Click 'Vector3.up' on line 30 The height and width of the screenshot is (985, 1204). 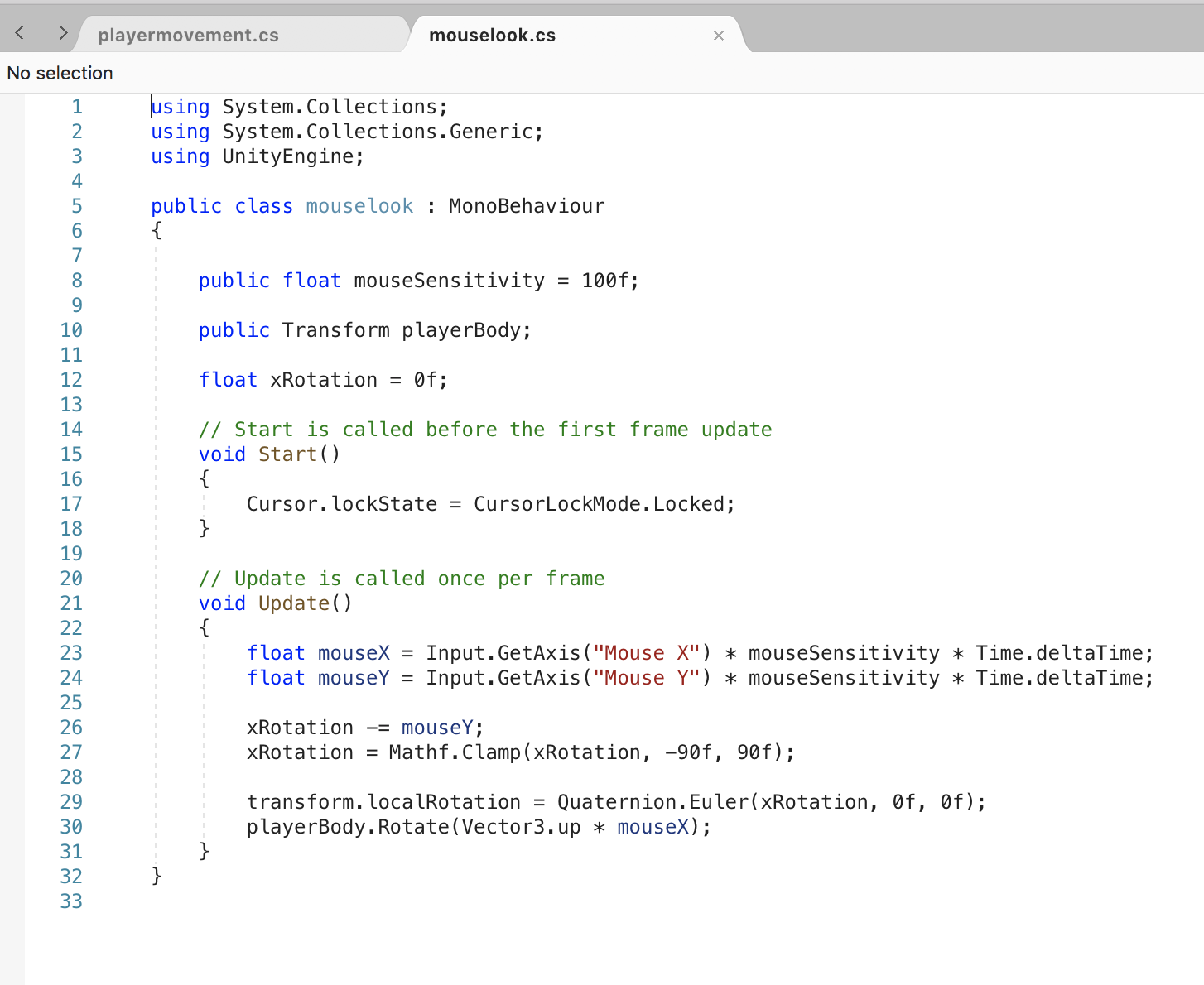tap(522, 827)
